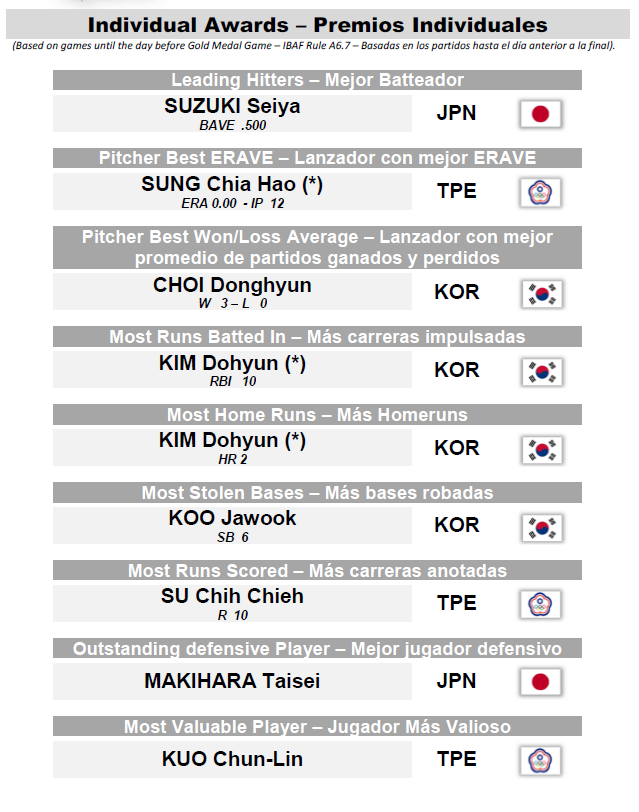This screenshot has height=812, width=639.
Task: Click the KOR code beside KOO Jawook
Action: pyautogui.click(x=457, y=525)
